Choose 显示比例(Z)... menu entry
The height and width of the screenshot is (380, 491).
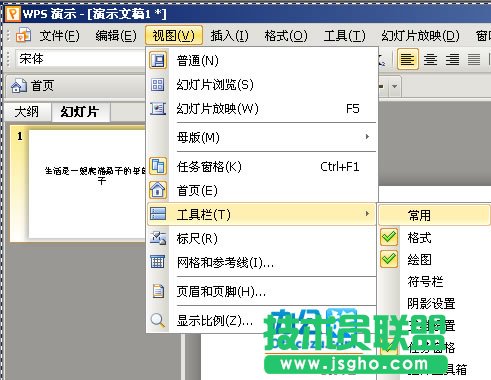[262, 321]
